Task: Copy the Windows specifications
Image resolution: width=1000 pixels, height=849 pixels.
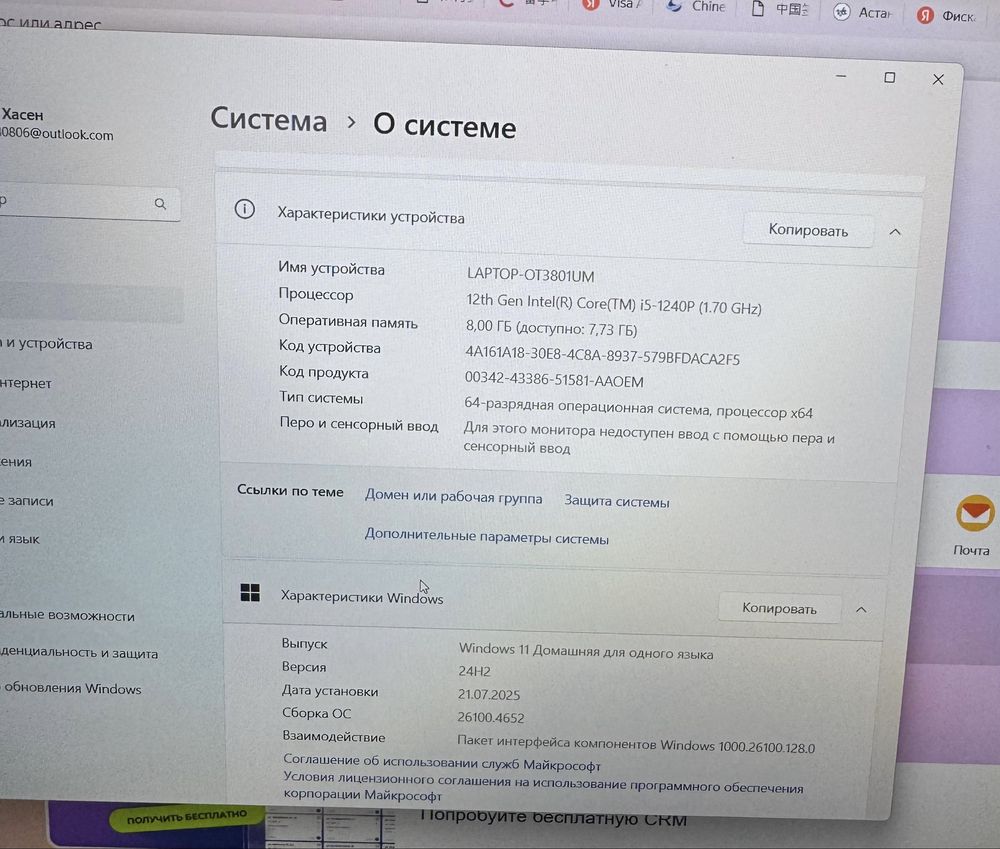Action: (x=779, y=608)
